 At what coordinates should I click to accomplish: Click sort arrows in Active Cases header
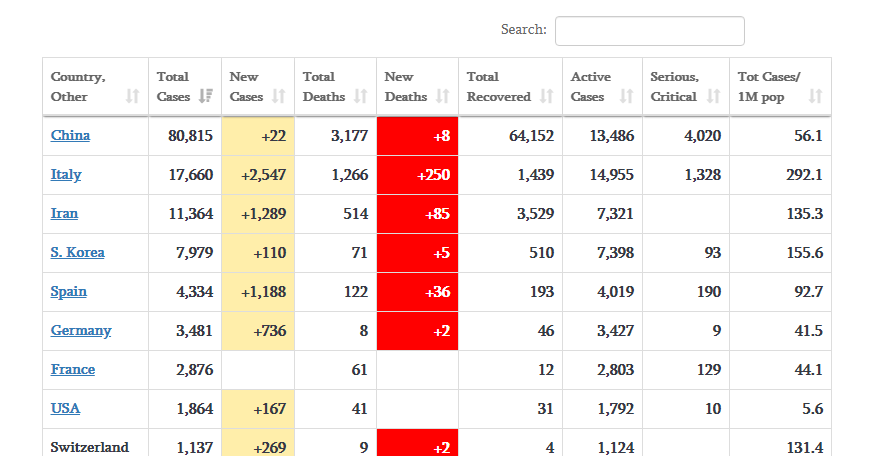[627, 97]
